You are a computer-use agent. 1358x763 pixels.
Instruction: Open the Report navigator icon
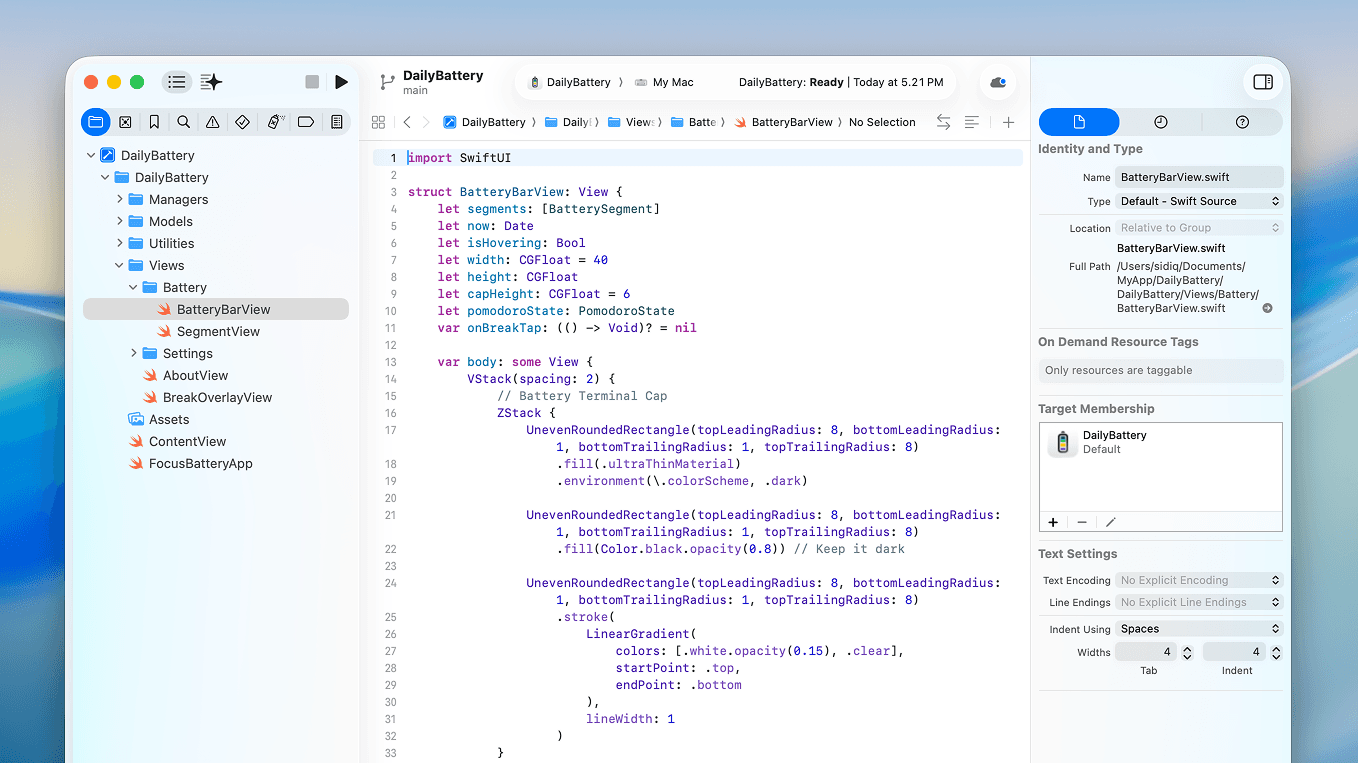(337, 122)
